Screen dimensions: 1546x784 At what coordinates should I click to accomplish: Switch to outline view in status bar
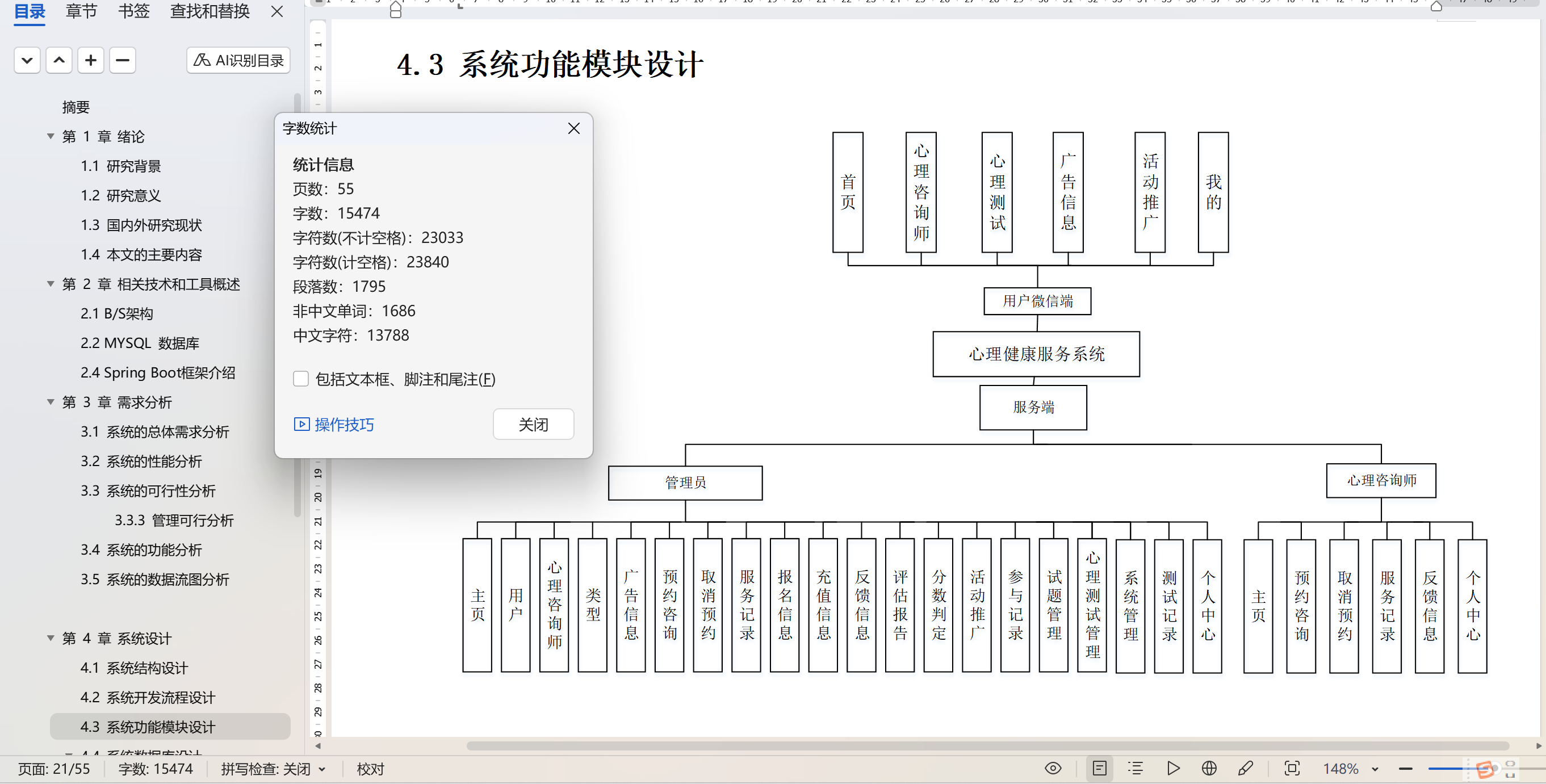click(1135, 769)
